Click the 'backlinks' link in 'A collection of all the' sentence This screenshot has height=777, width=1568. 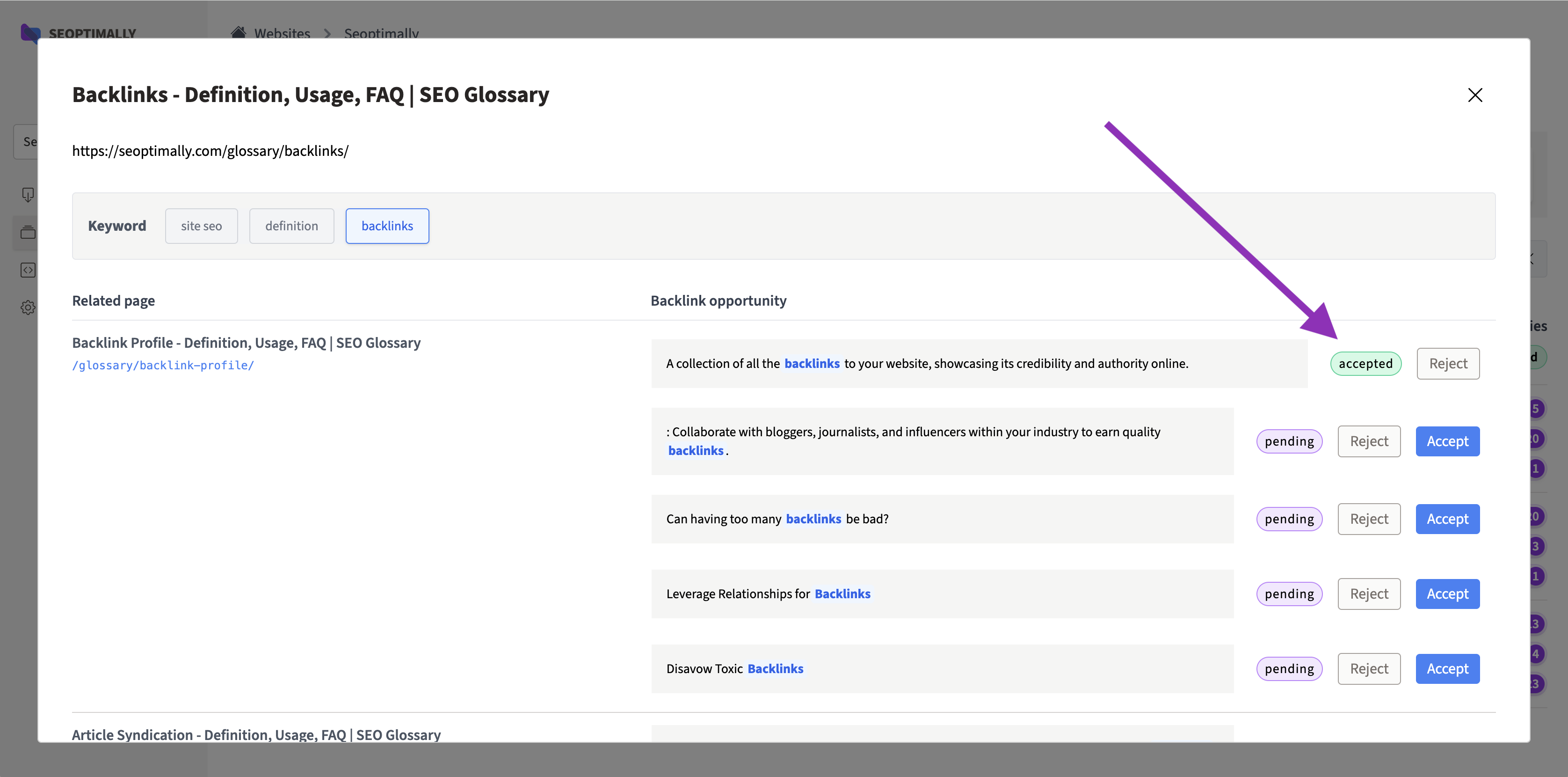(812, 364)
